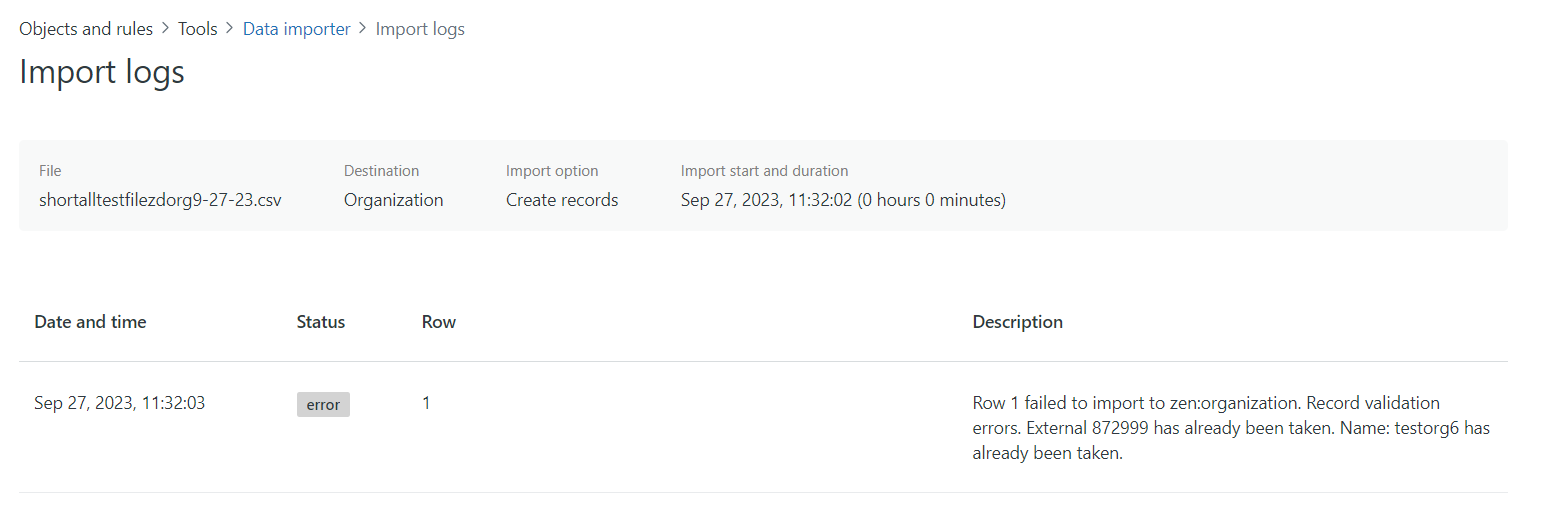Click chevron after Objects and rules
This screenshot has width=1550, height=515.
166,29
